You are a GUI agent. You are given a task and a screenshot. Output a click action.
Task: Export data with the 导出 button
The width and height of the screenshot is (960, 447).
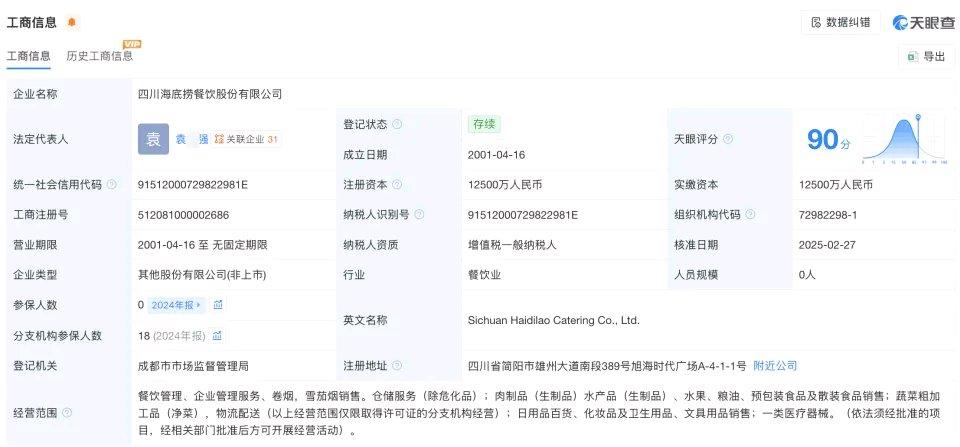click(x=927, y=56)
